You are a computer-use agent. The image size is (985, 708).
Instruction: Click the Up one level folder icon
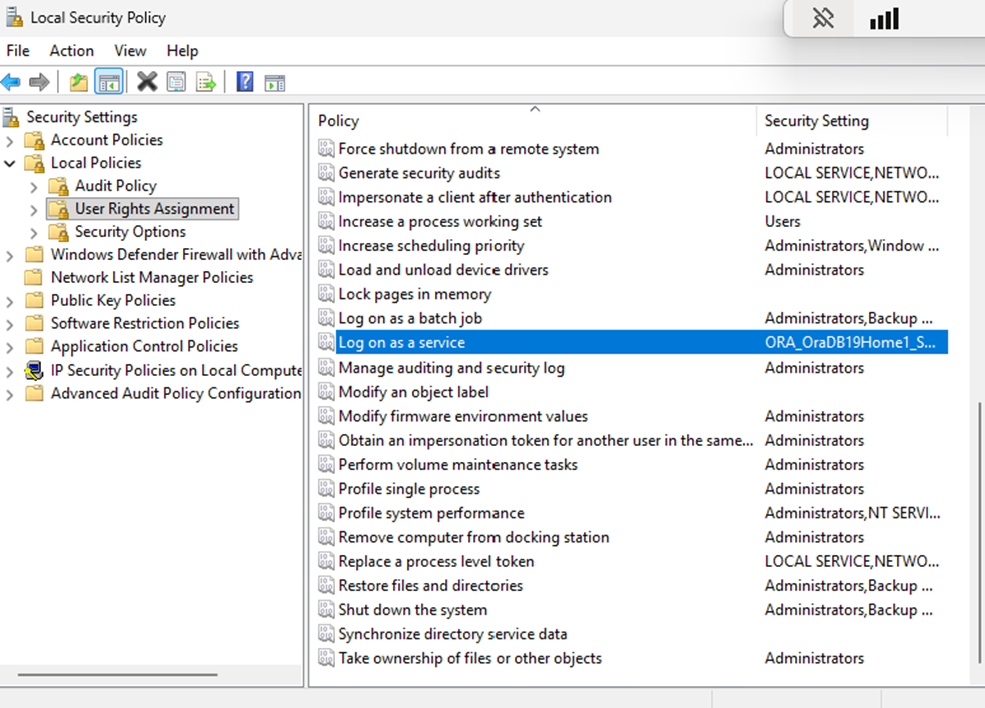[78, 82]
